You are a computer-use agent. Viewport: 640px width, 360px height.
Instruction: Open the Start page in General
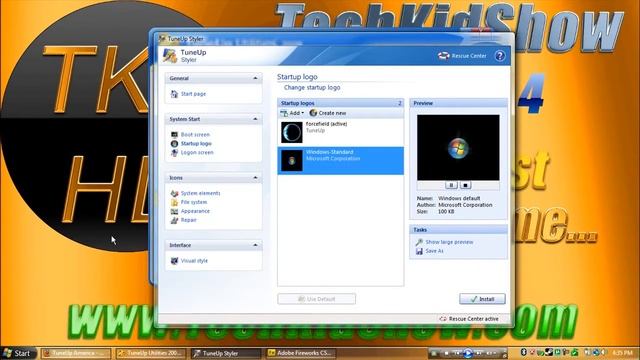click(193, 94)
